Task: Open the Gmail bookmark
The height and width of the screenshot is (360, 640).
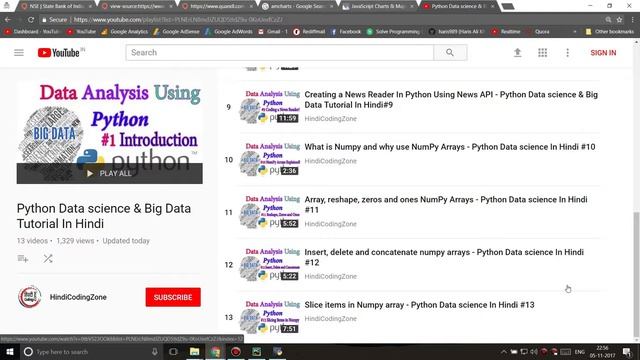Action: (x=273, y=31)
